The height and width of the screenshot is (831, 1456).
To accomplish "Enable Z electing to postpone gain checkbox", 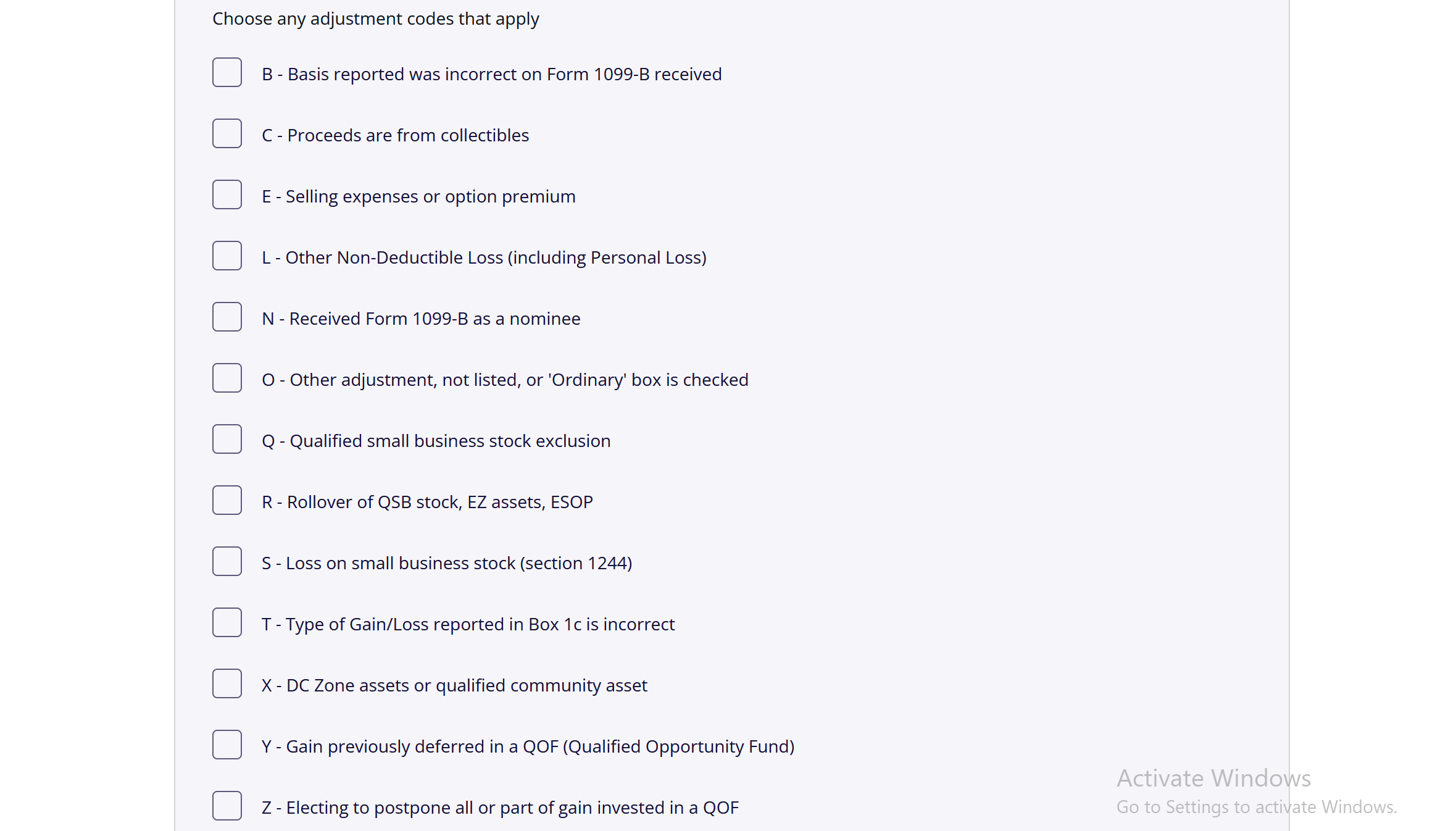I will point(227,806).
